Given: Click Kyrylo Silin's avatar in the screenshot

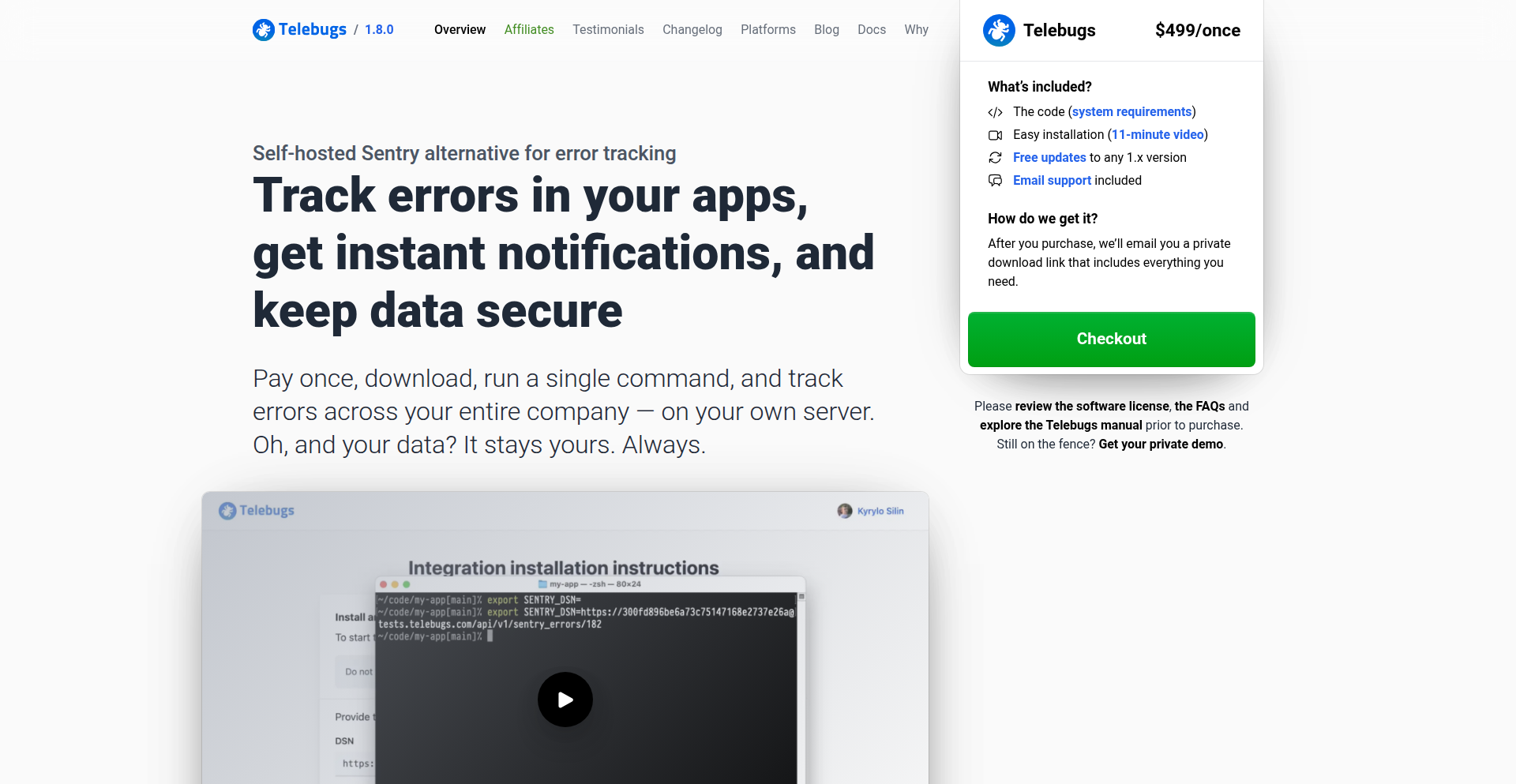Looking at the screenshot, I should tap(845, 511).
